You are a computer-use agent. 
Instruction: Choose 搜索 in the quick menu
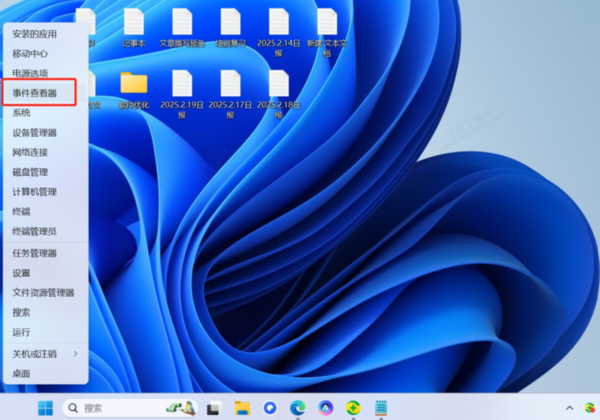click(x=46, y=313)
